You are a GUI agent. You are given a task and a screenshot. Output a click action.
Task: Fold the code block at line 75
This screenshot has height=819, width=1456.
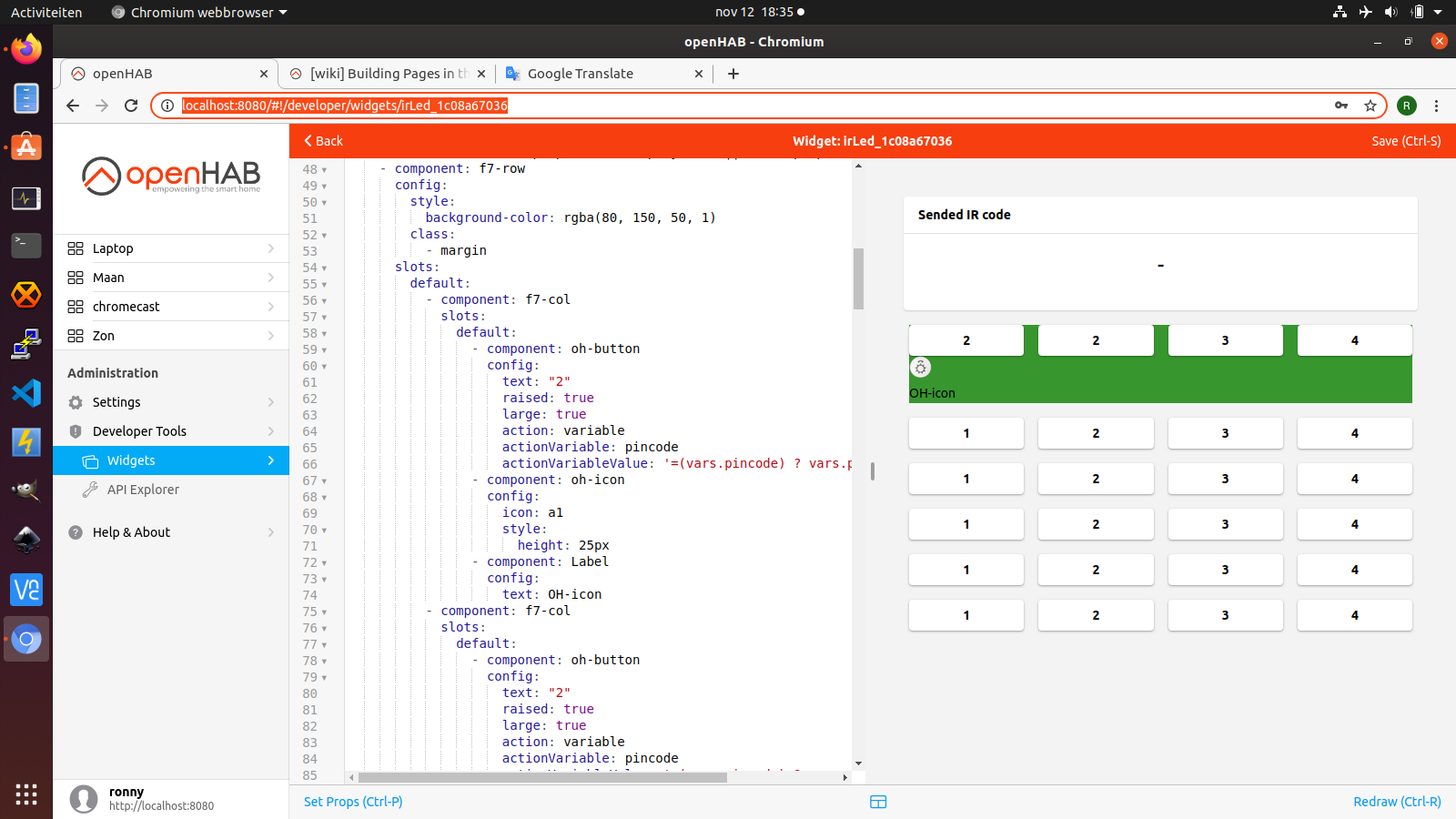324,612
